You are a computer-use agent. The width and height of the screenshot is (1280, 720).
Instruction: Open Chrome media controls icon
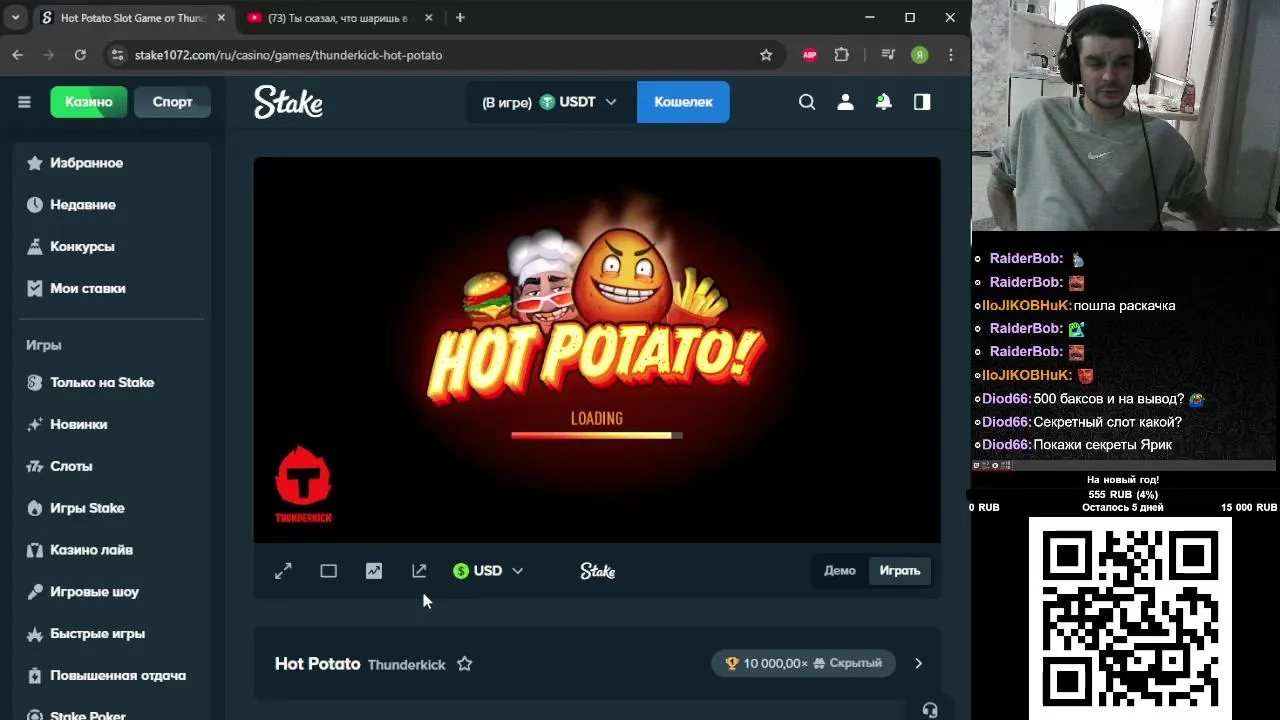tap(887, 55)
